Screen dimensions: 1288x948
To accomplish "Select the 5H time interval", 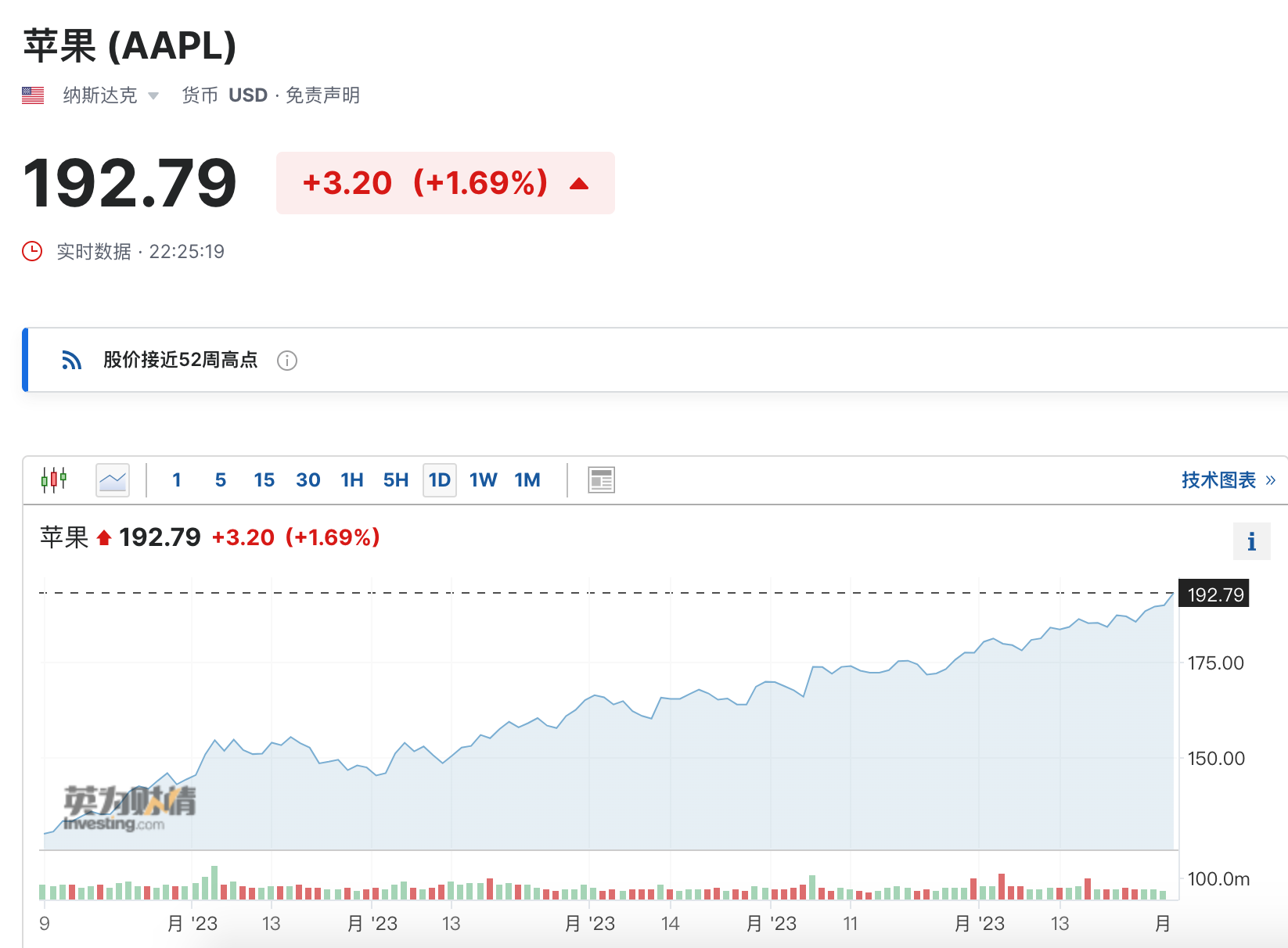I will [395, 479].
